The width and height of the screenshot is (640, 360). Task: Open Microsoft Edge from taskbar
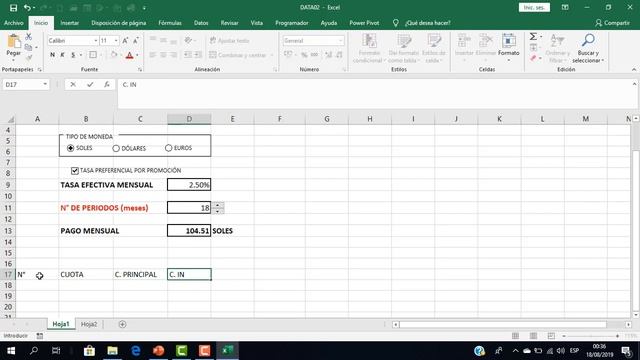136,351
